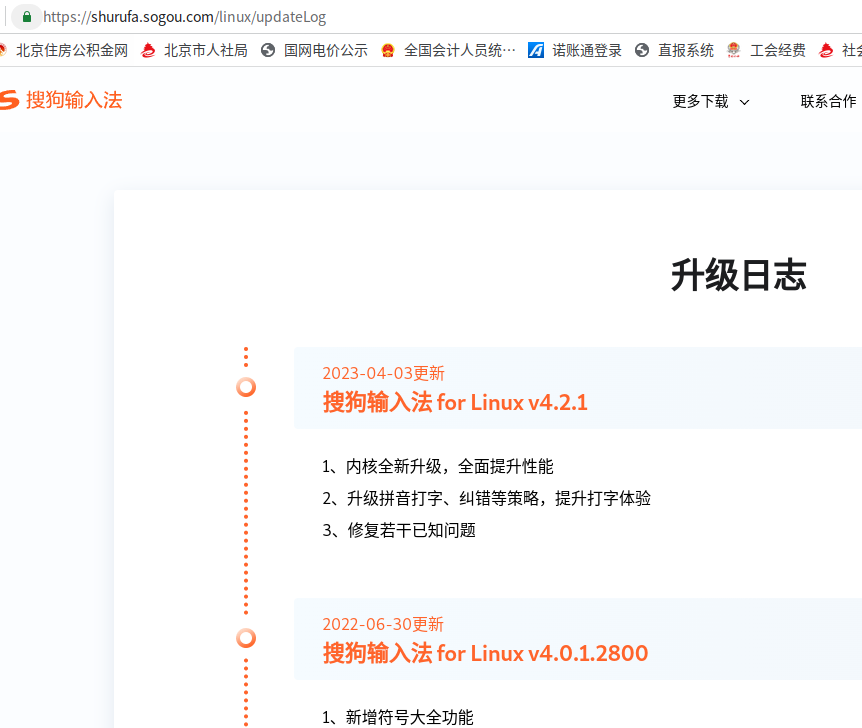Click the 升级日志 page heading
Viewport: 862px width, 728px height.
[738, 275]
